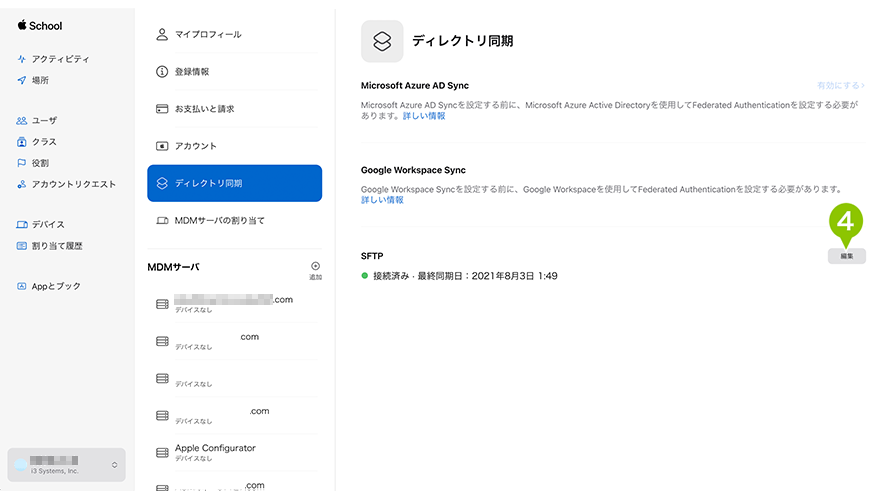Click the SFTP 編集 button
This screenshot has height=500, width=889.
pos(846,256)
